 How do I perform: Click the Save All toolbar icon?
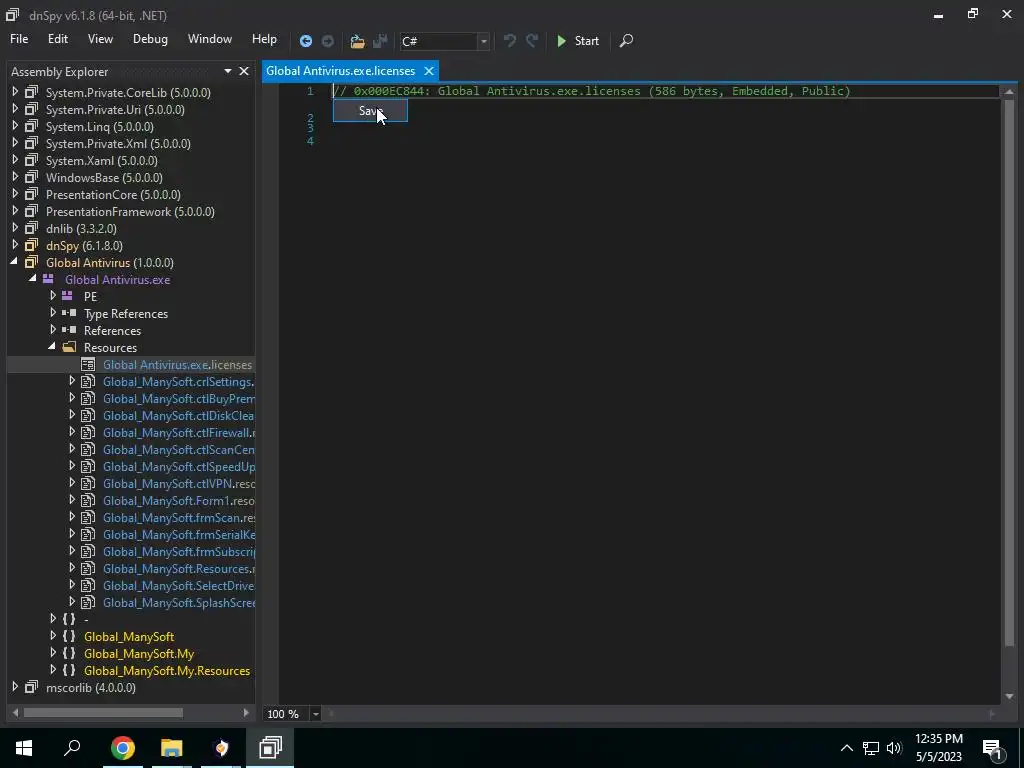[380, 41]
